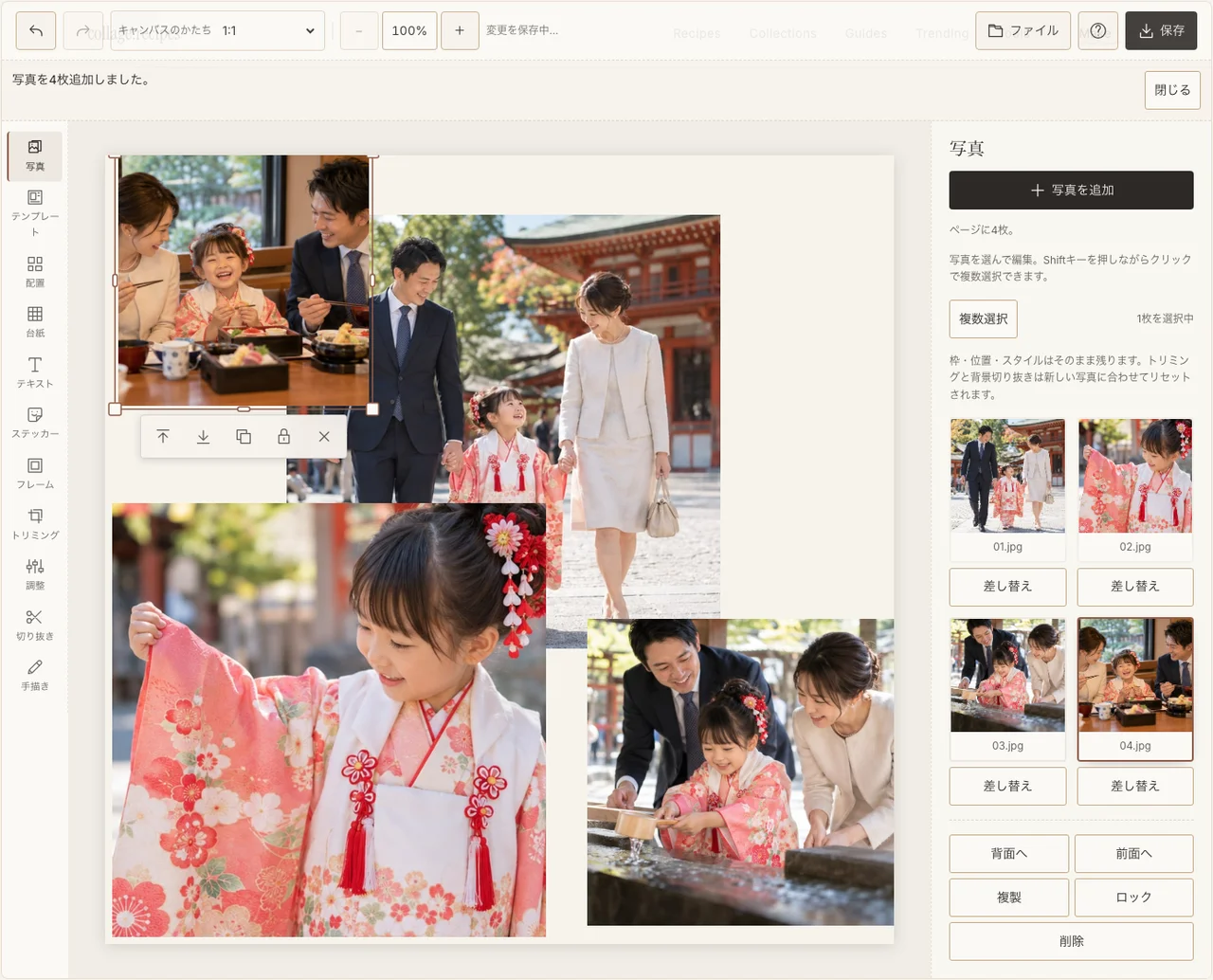1213x980 pixels.
Task: Expand the キャンバスのかたち 1:1 dropdown
Action: [x=218, y=30]
